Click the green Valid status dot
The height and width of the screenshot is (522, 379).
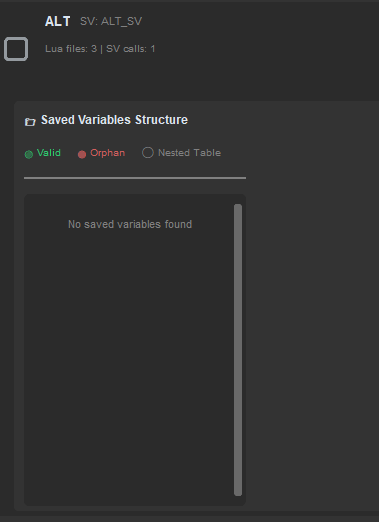pyautogui.click(x=29, y=154)
